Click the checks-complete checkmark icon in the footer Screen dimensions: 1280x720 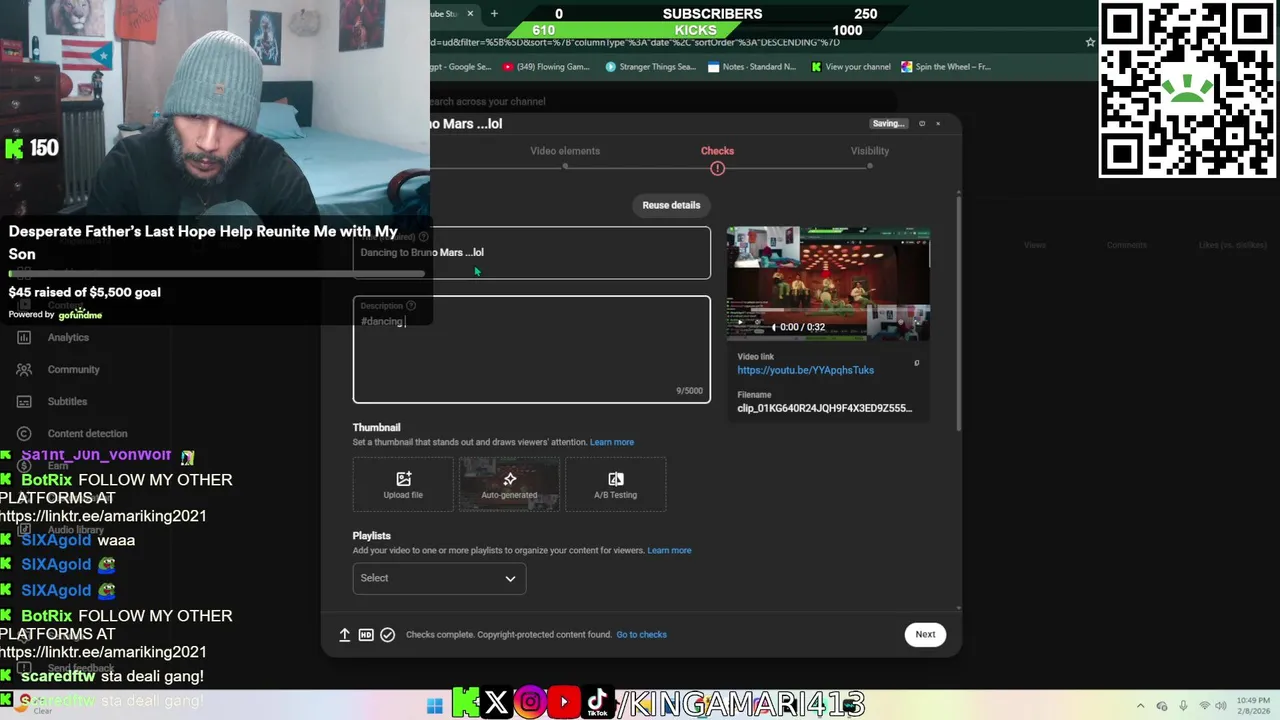pyautogui.click(x=388, y=635)
